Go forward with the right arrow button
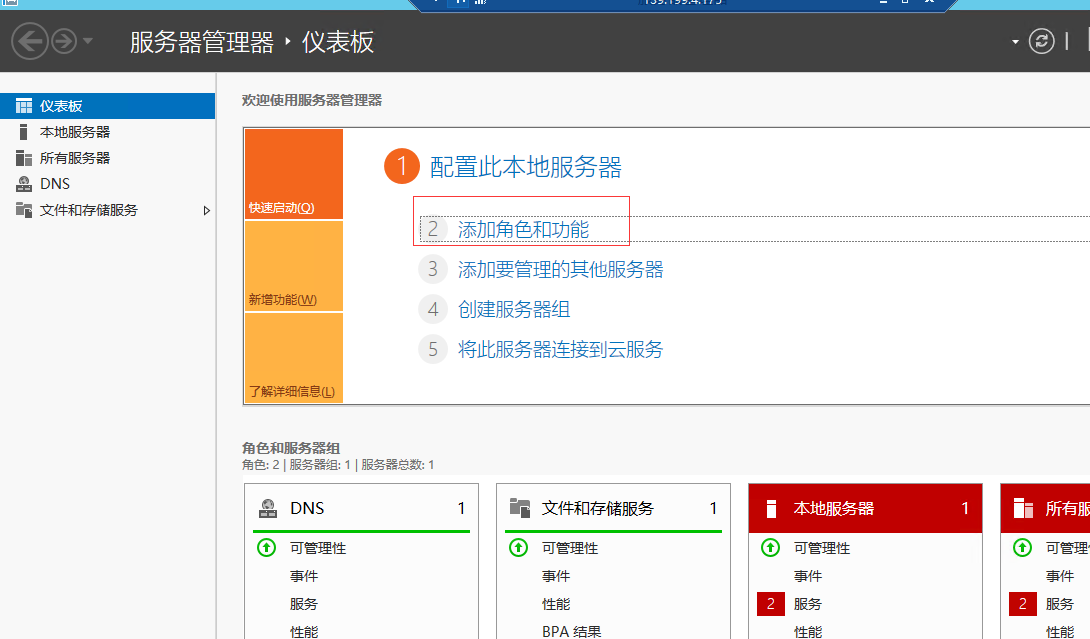Image resolution: width=1090 pixels, height=639 pixels. [x=64, y=41]
